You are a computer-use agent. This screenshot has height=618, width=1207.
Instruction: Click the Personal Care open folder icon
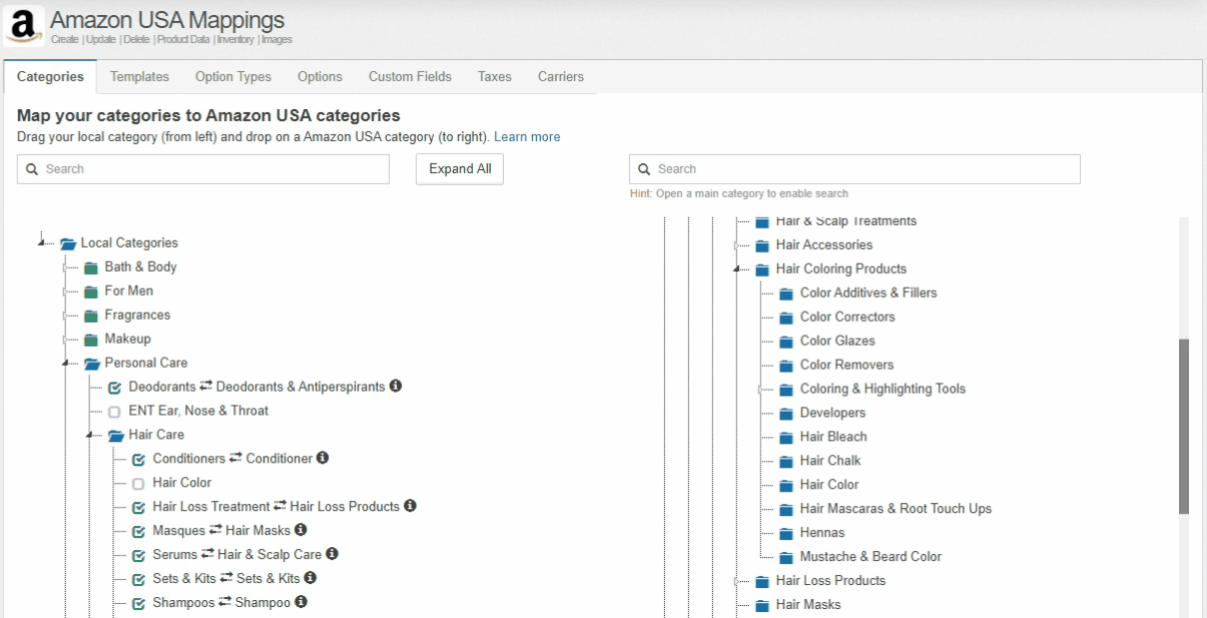pyautogui.click(x=92, y=363)
